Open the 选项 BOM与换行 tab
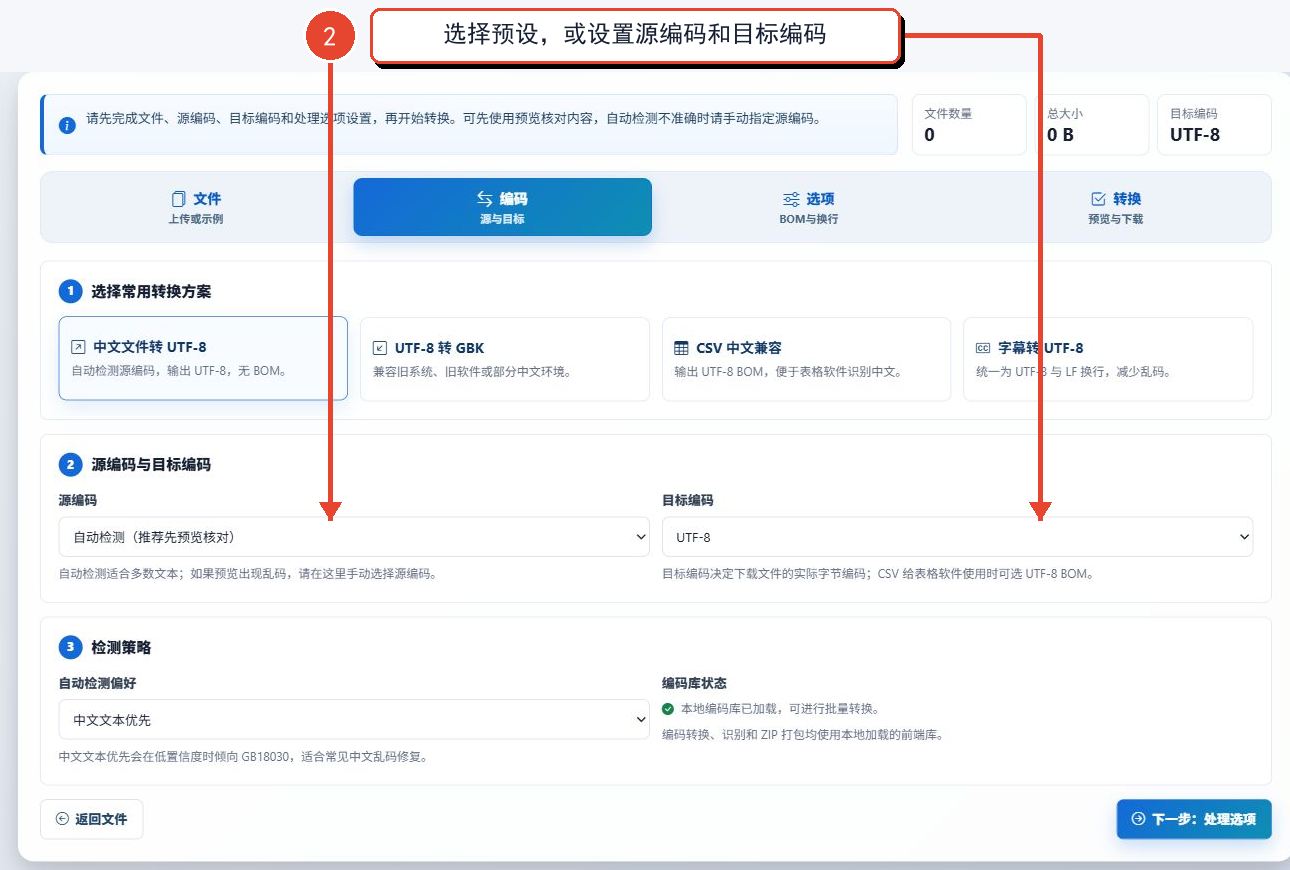This screenshot has width=1290, height=870. (x=809, y=207)
